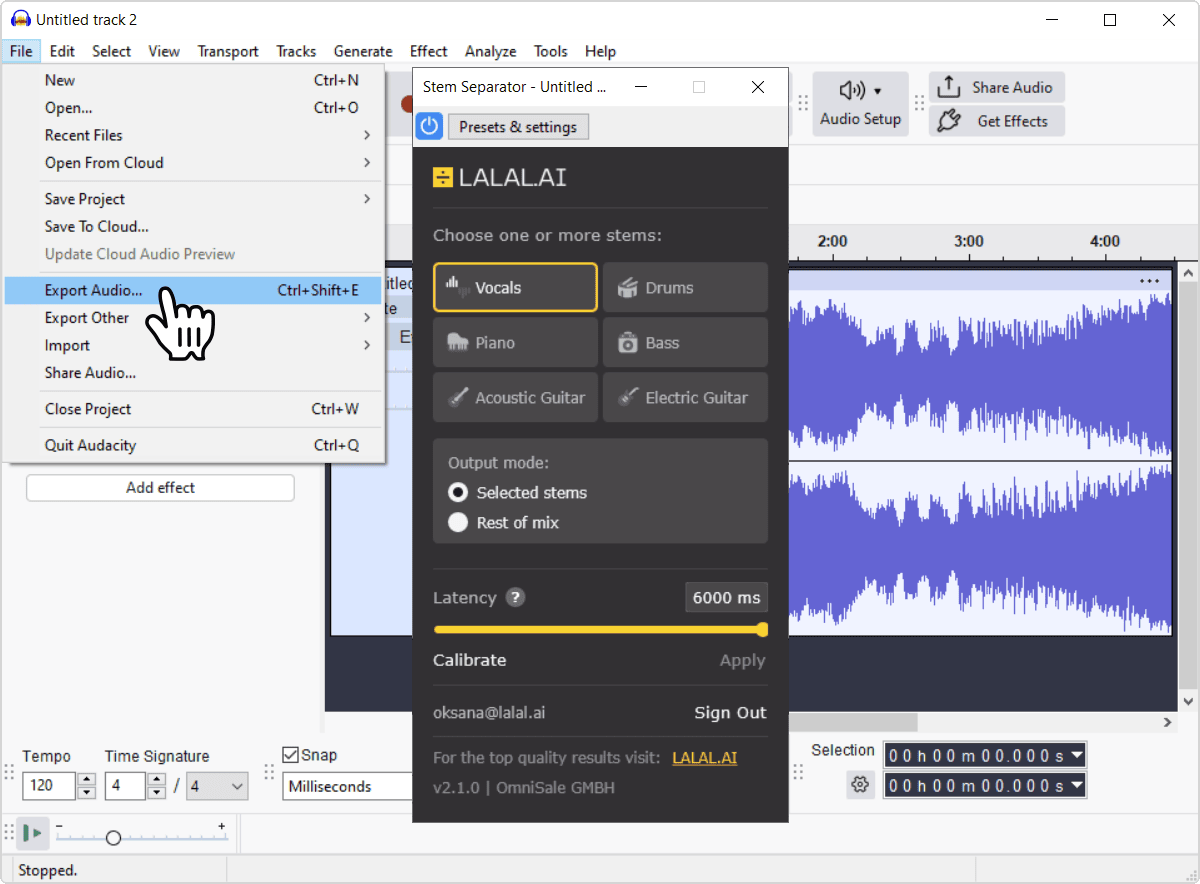1200x884 pixels.
Task: Click the LALAL.AI logo icon
Action: point(443,178)
